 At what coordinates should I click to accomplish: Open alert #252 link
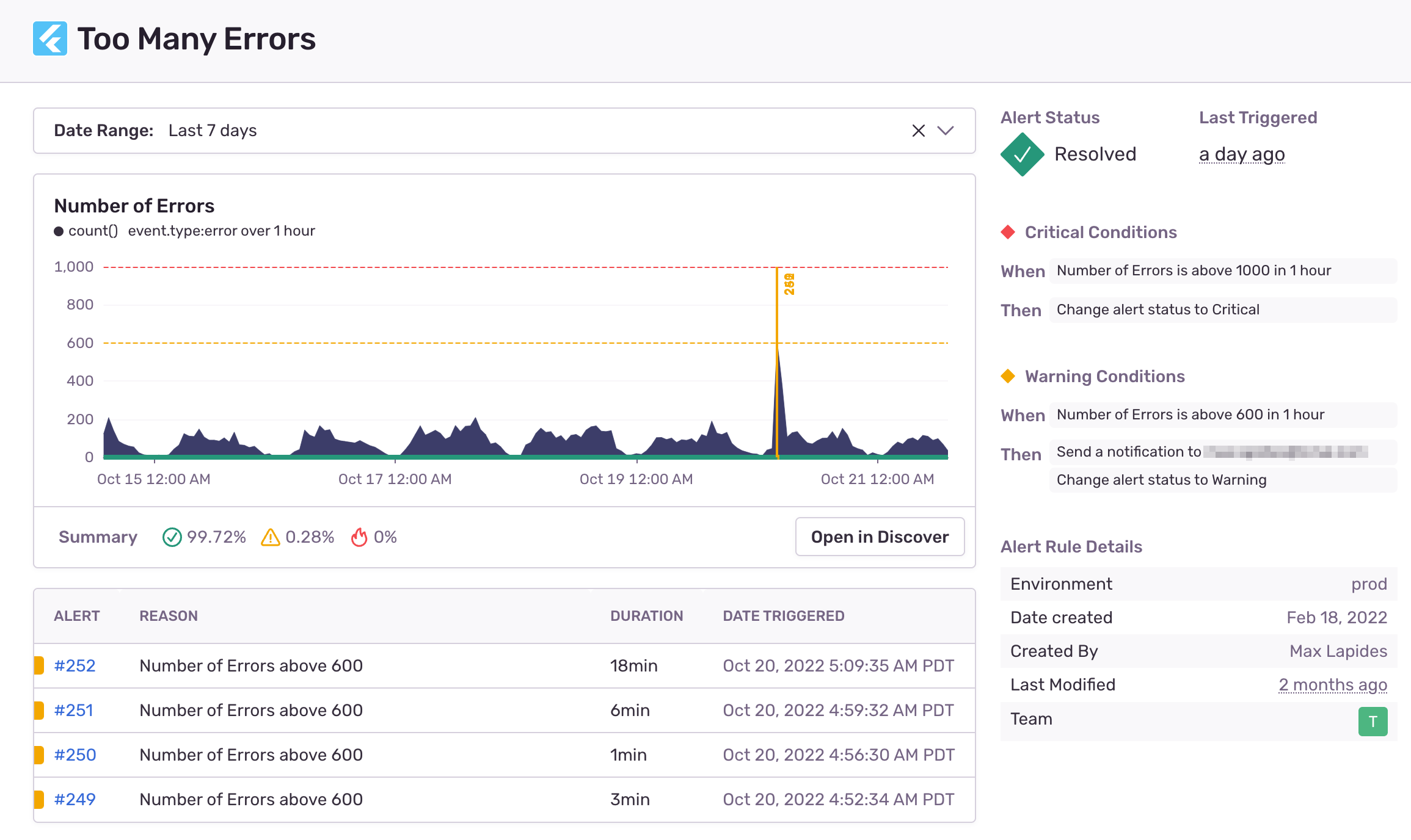coord(75,665)
